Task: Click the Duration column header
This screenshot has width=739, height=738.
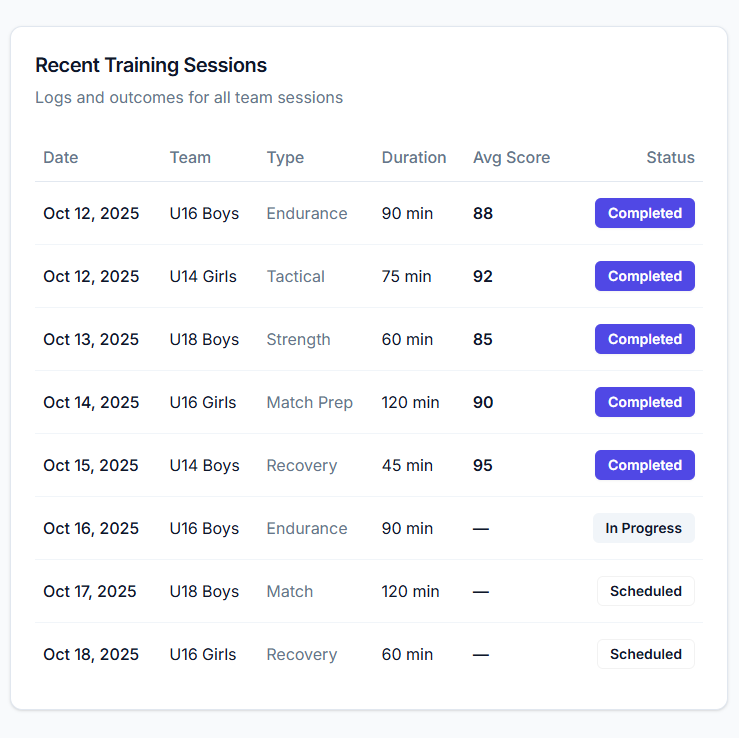Action: tap(414, 157)
